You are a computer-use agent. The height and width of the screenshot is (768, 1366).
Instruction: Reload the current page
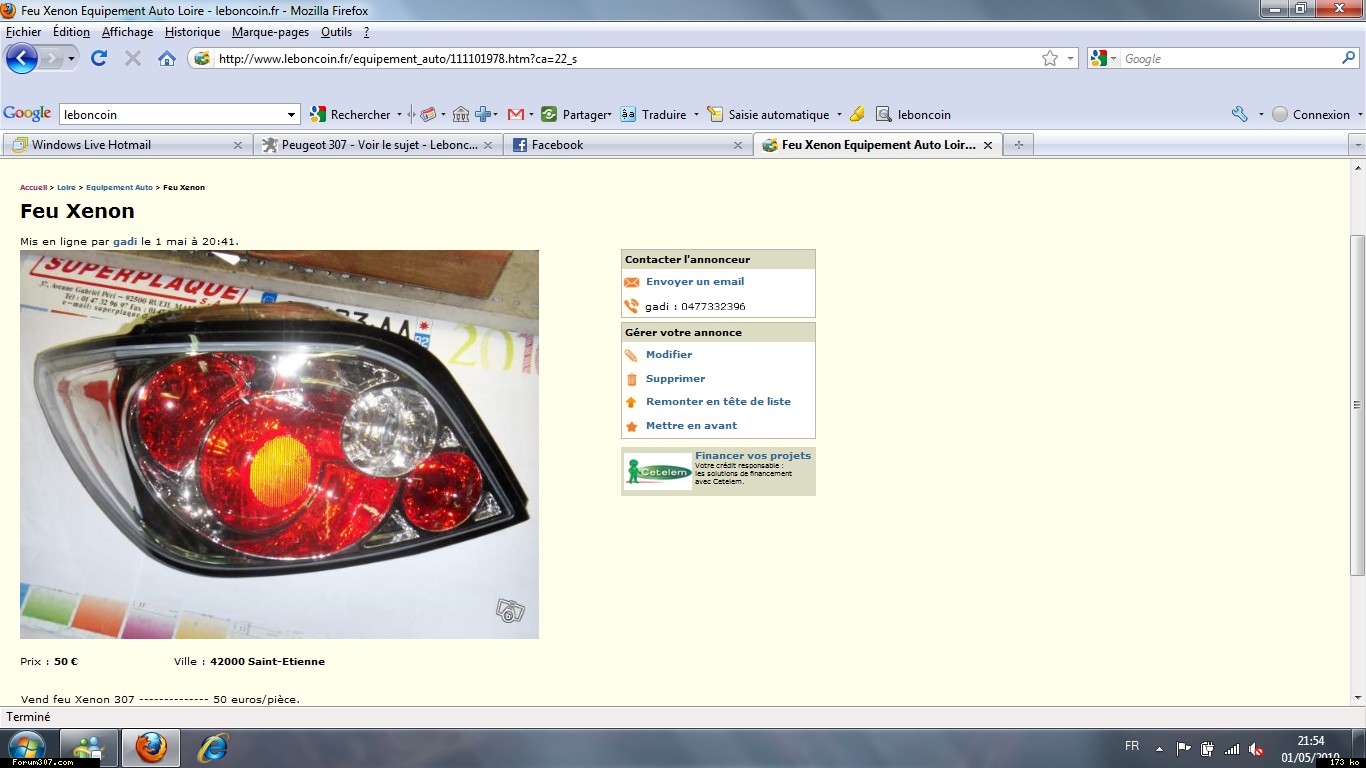pos(98,59)
